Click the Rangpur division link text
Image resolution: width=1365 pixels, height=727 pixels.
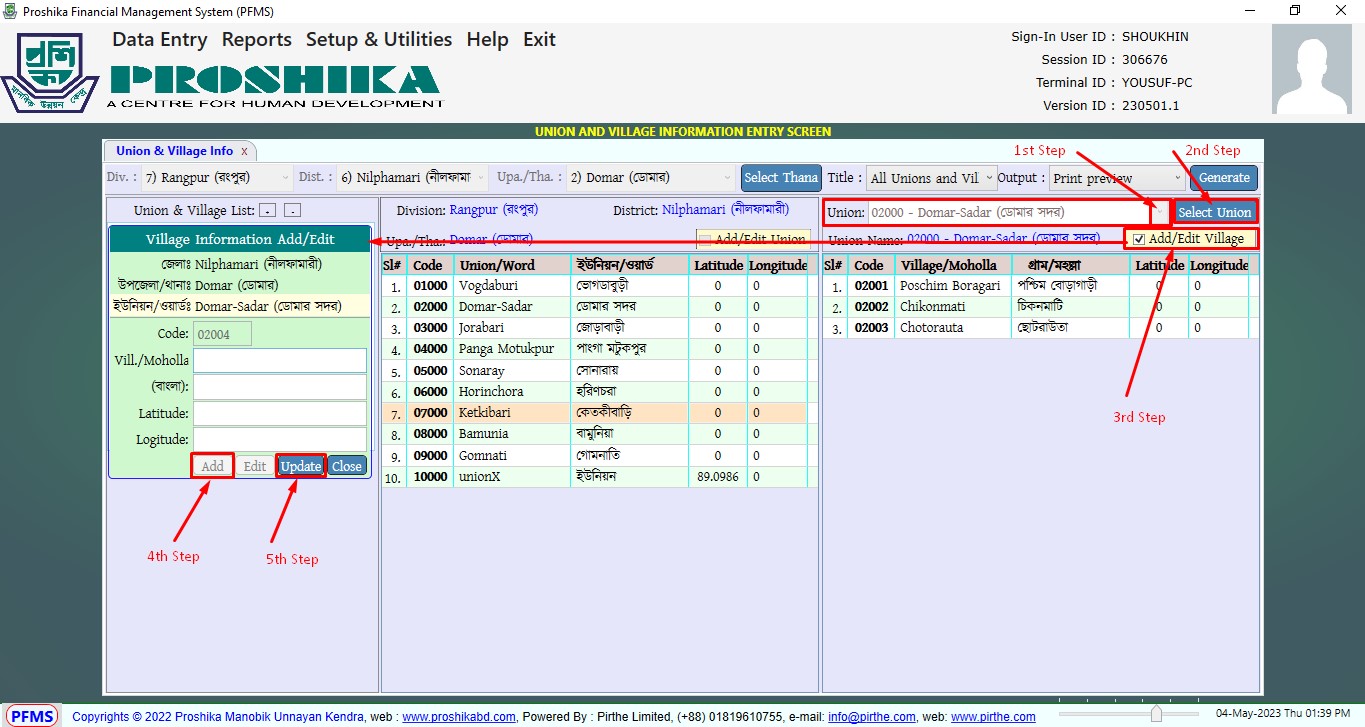click(495, 210)
